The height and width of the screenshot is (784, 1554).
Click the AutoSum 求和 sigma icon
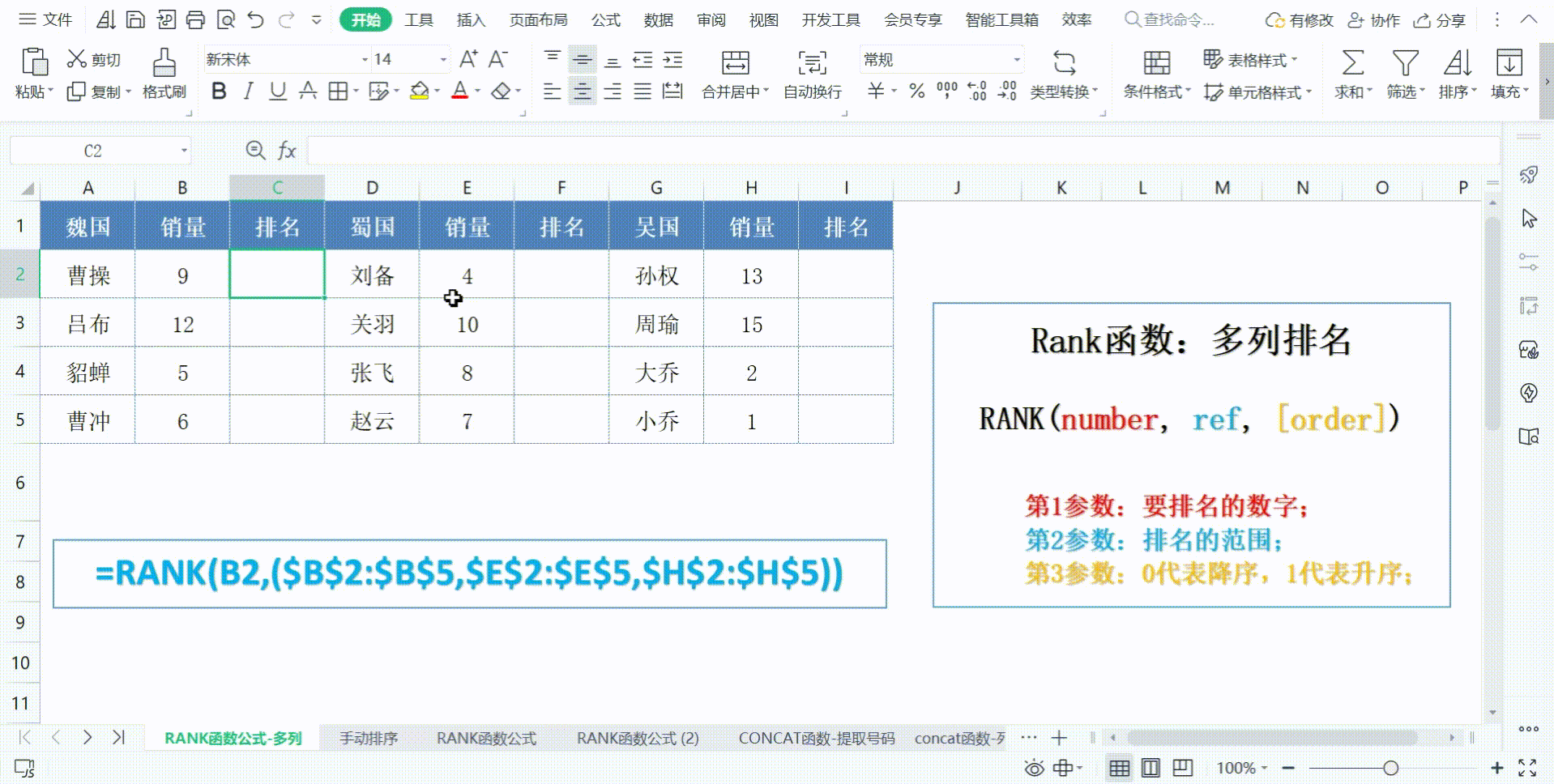click(x=1352, y=62)
